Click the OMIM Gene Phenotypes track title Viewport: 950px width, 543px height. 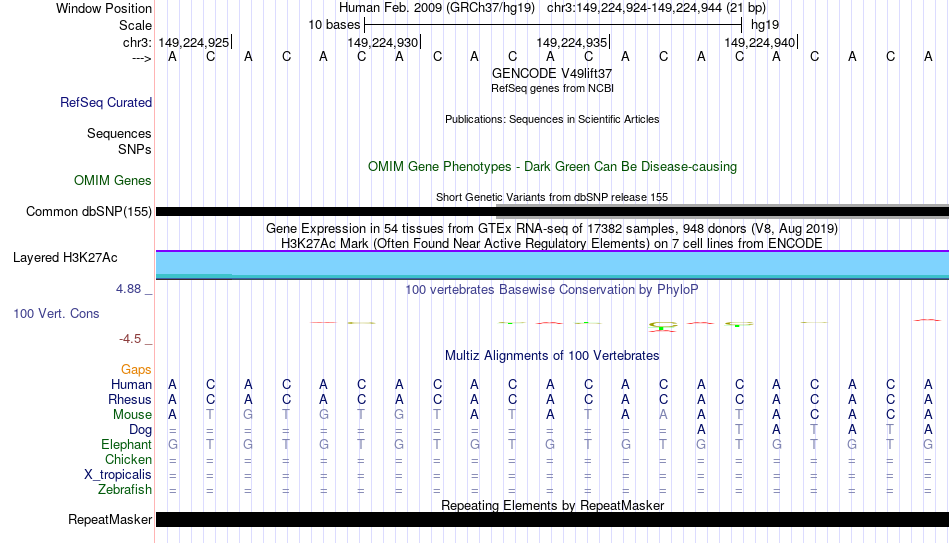[552, 167]
